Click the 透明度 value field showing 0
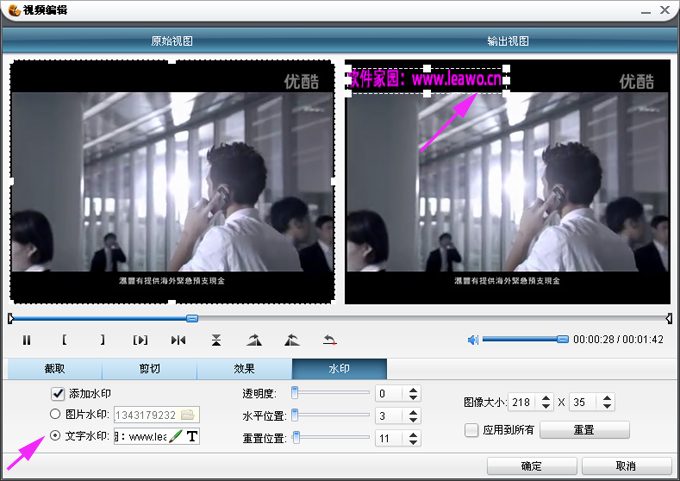 [x=390, y=394]
